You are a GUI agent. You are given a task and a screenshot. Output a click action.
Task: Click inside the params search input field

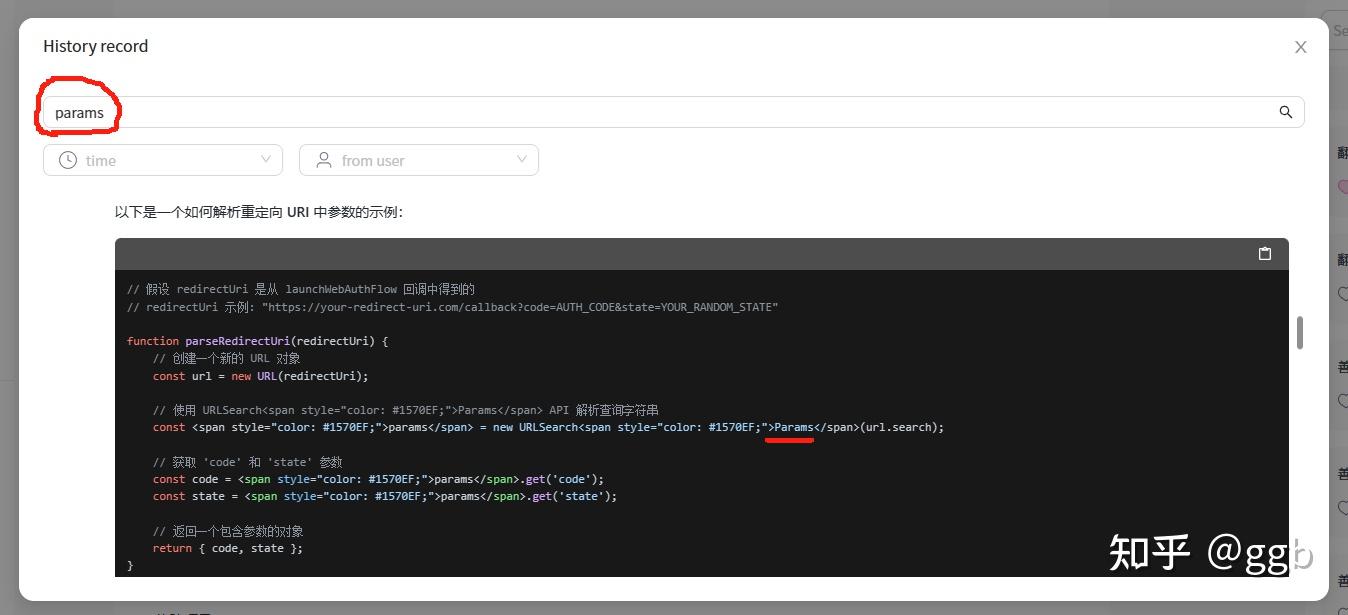click(400, 111)
